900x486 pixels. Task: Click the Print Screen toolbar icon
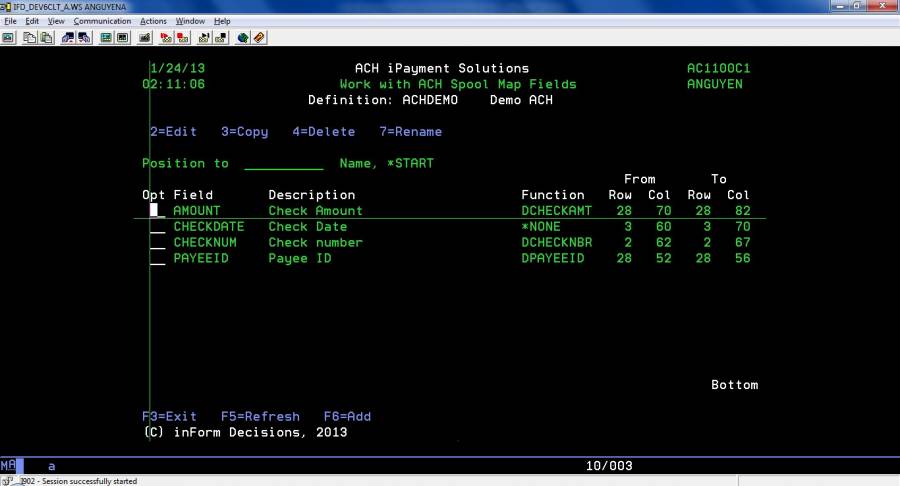point(8,38)
